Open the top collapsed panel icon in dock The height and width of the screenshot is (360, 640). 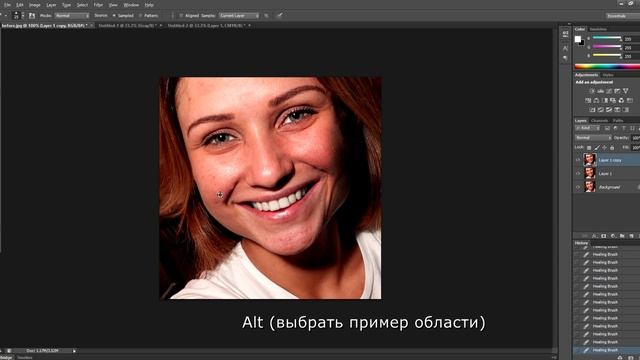(565, 34)
